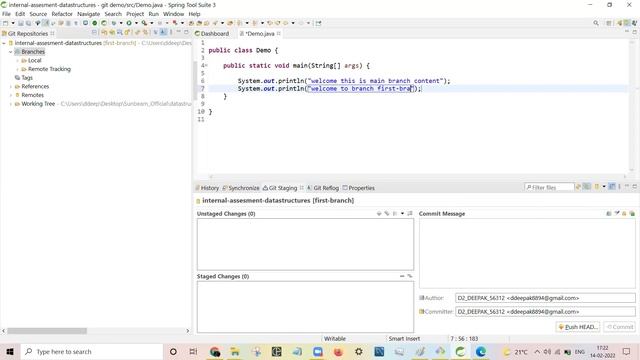Minimize the Git Repositories view
Viewport: 640px width, 360px height.
click(x=178, y=31)
